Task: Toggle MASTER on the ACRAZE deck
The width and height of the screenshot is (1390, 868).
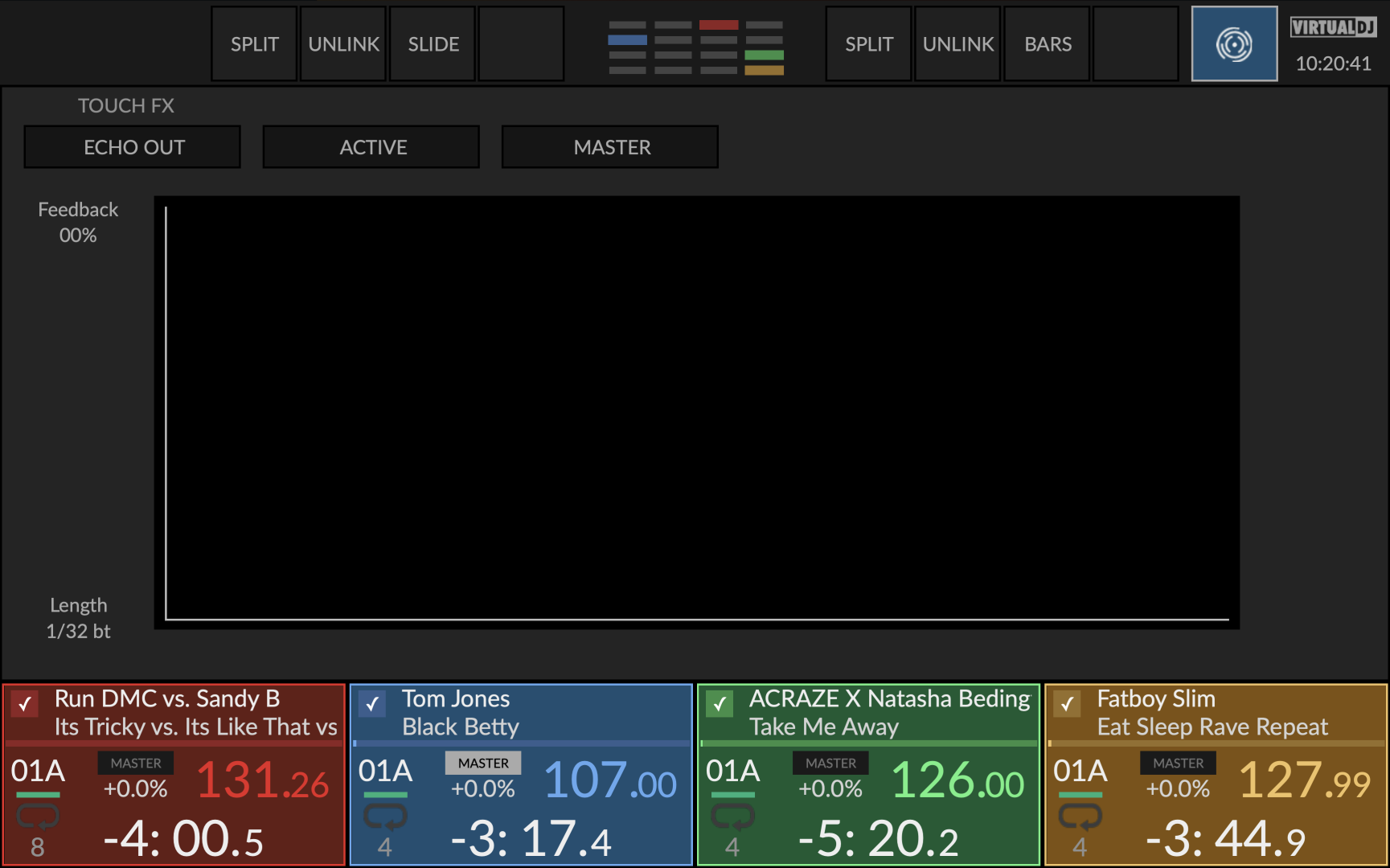Action: 830,763
